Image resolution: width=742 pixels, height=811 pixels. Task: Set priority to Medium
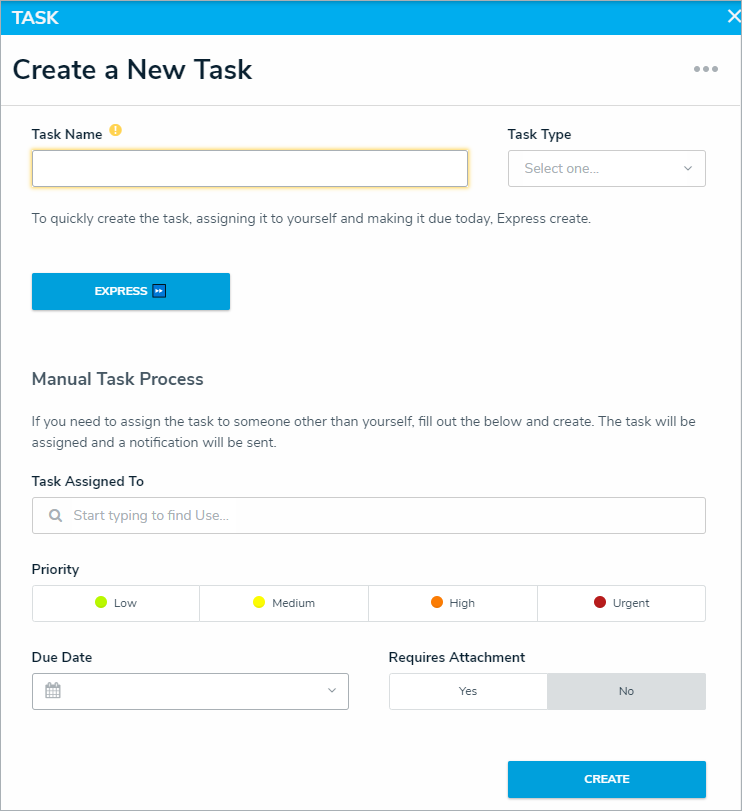pos(284,603)
